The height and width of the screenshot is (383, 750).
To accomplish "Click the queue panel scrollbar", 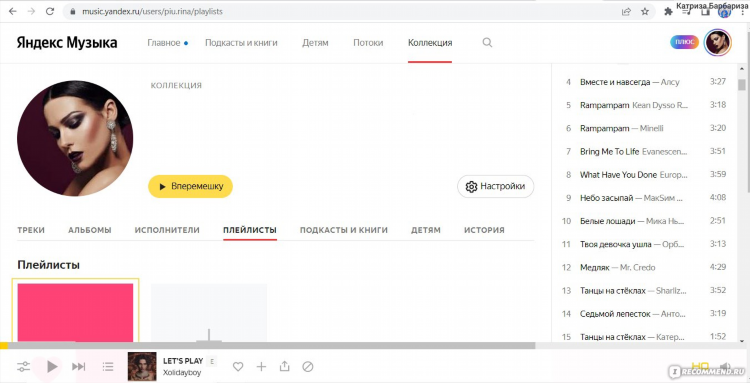I will coord(742,85).
